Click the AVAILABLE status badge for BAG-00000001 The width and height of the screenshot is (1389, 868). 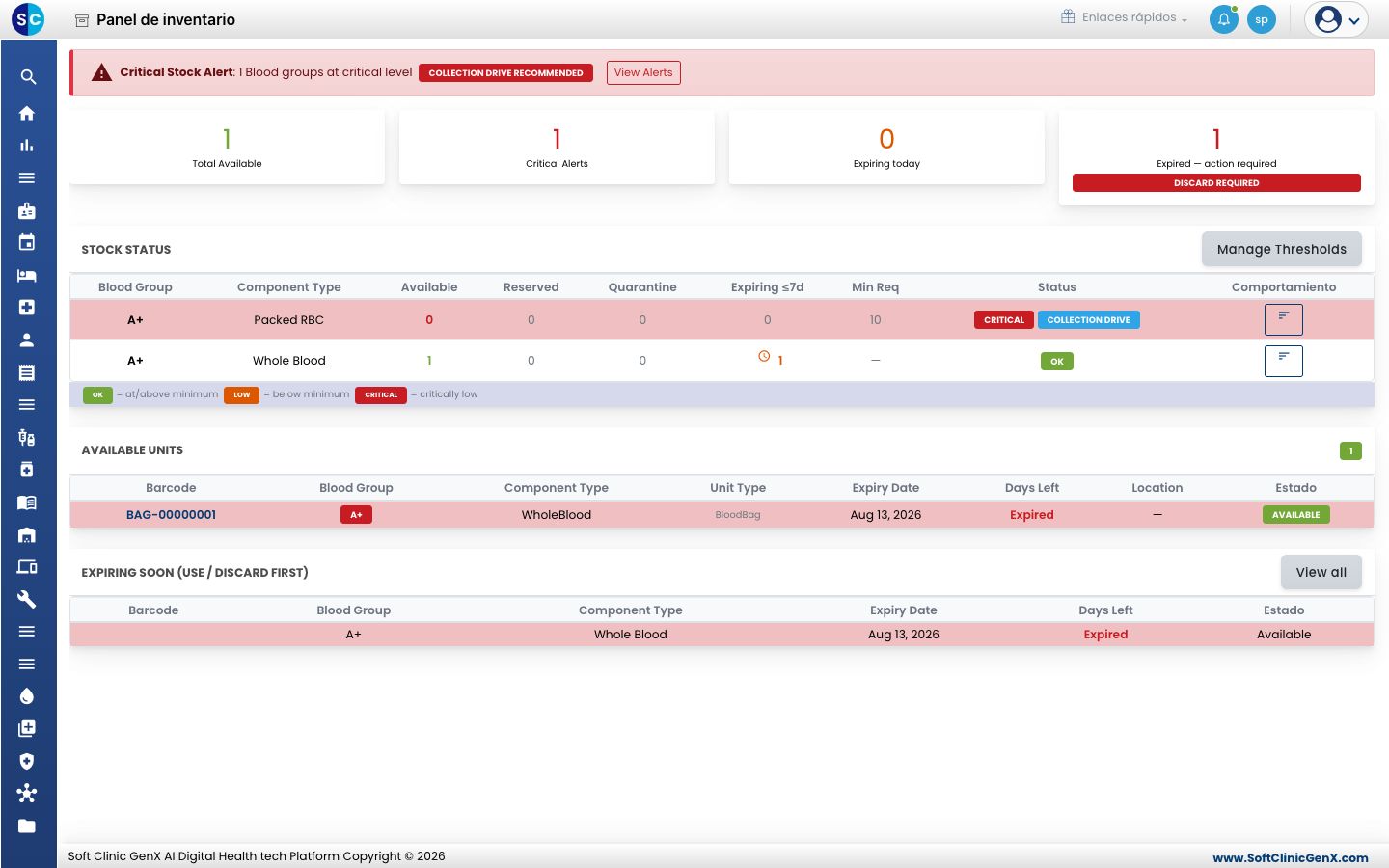point(1295,515)
